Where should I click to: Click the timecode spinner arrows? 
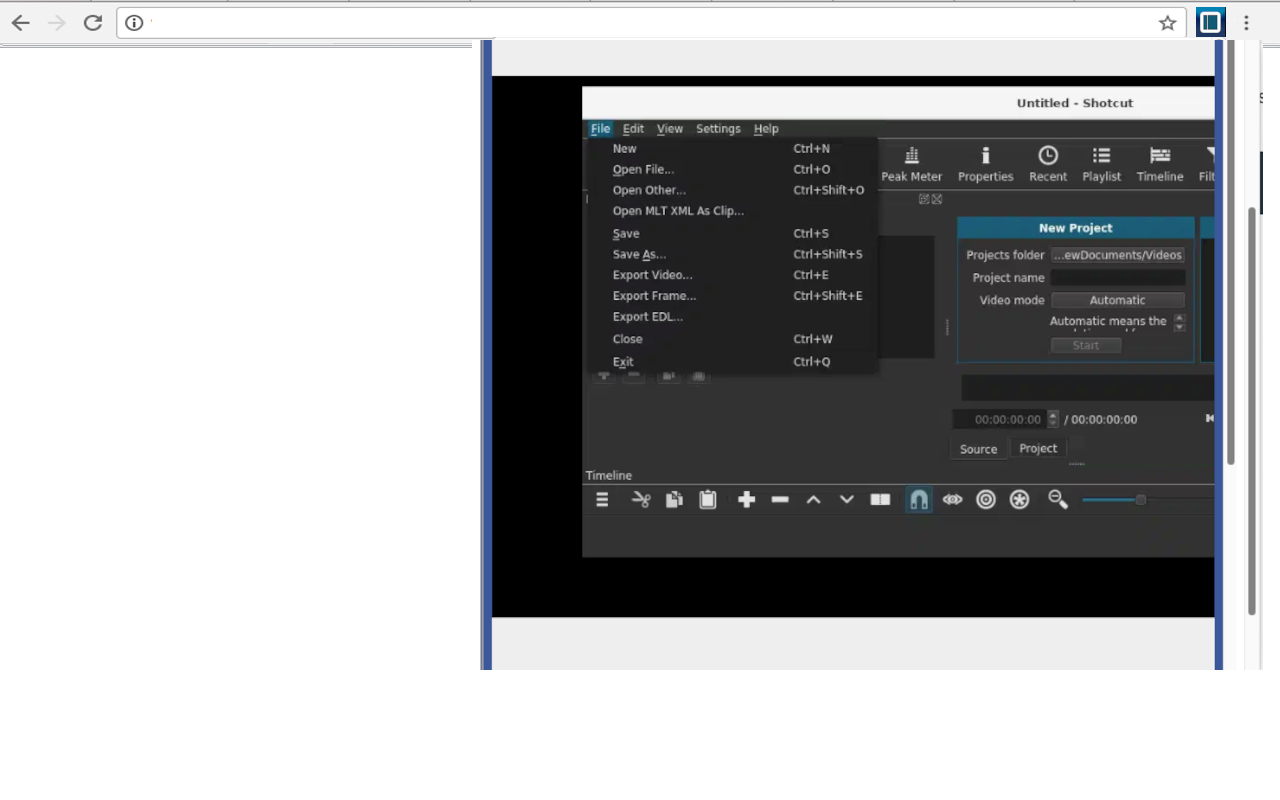(x=1052, y=420)
